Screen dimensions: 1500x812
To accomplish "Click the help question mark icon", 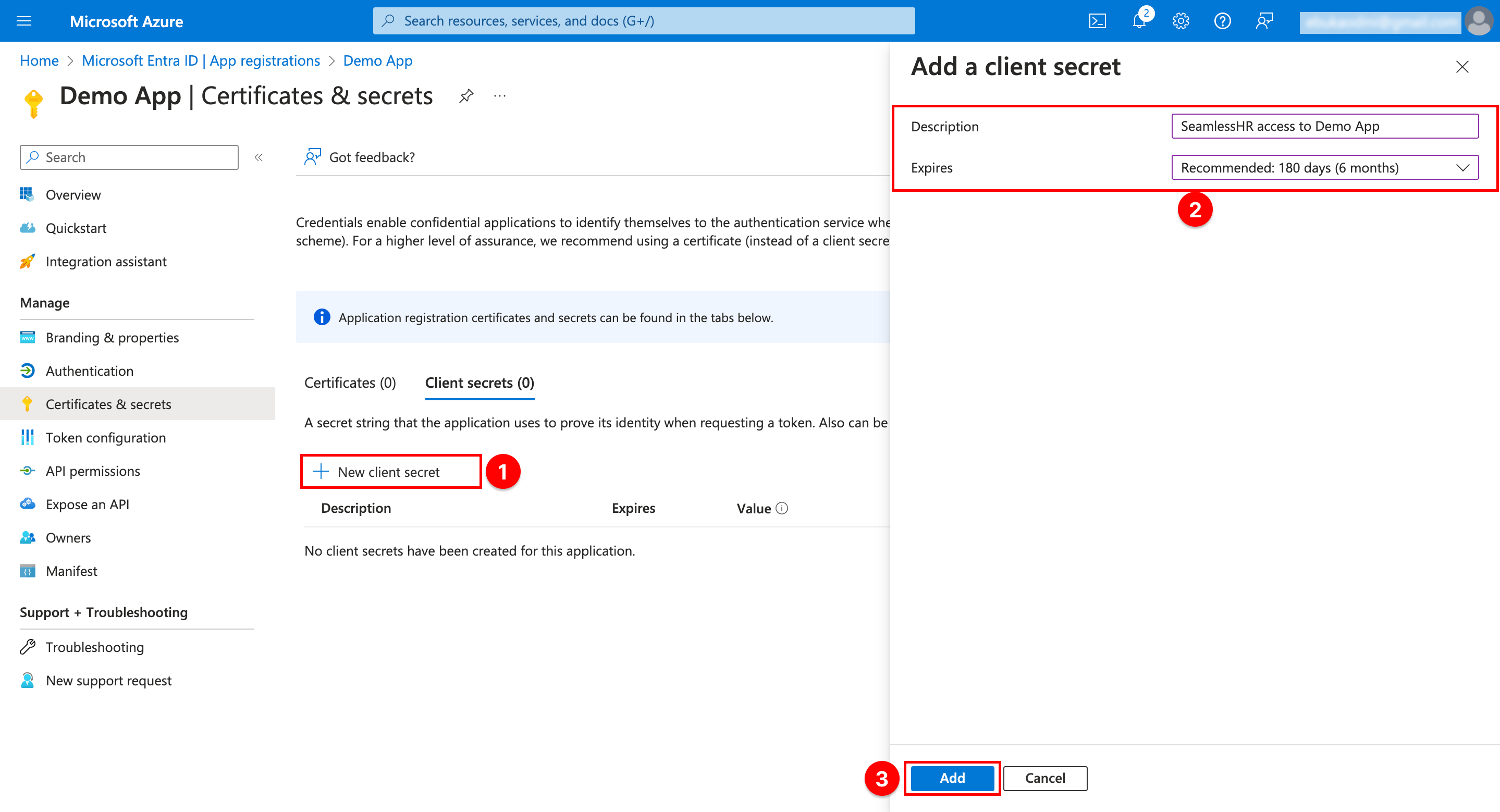I will click(x=1222, y=21).
